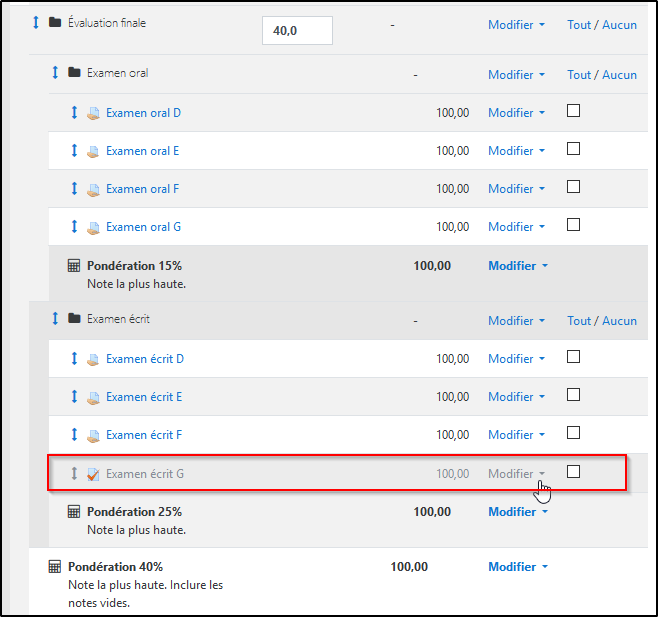The height and width of the screenshot is (617, 658).
Task: Open the Examen oral F link
Action: (x=142, y=189)
